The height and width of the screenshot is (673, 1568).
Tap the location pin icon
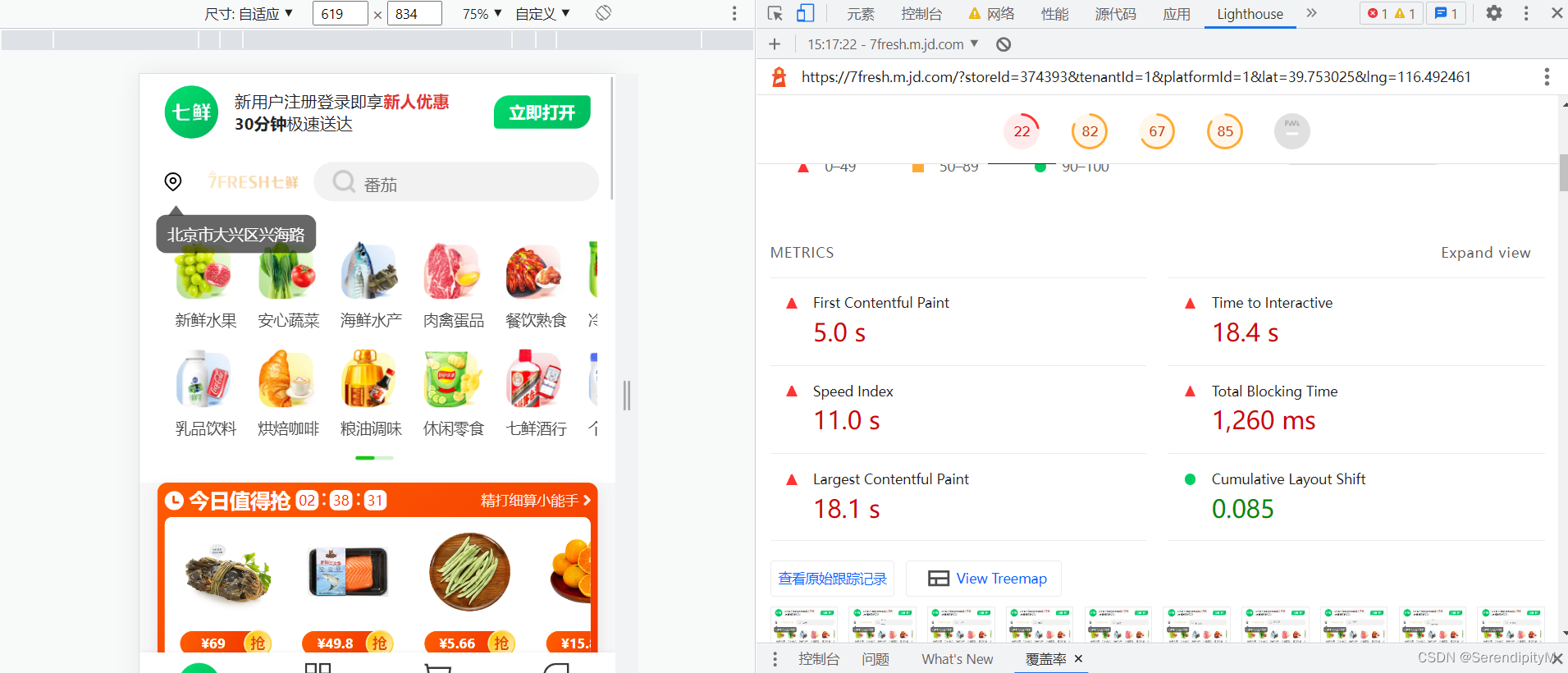click(173, 181)
